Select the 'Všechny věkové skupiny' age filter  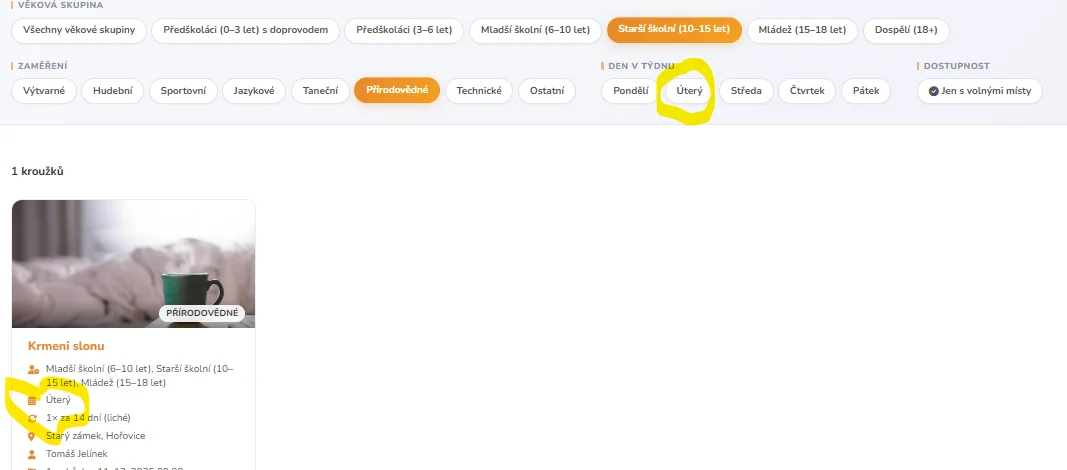pyautogui.click(x=79, y=30)
